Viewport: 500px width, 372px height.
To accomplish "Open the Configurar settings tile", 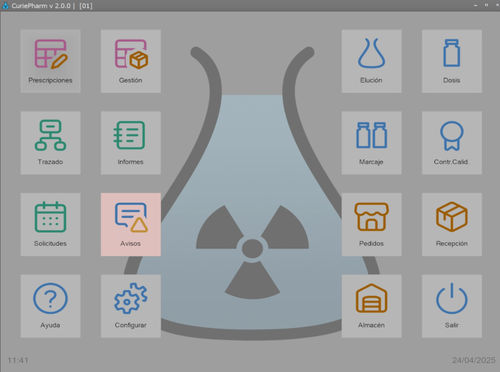I will pos(131,306).
